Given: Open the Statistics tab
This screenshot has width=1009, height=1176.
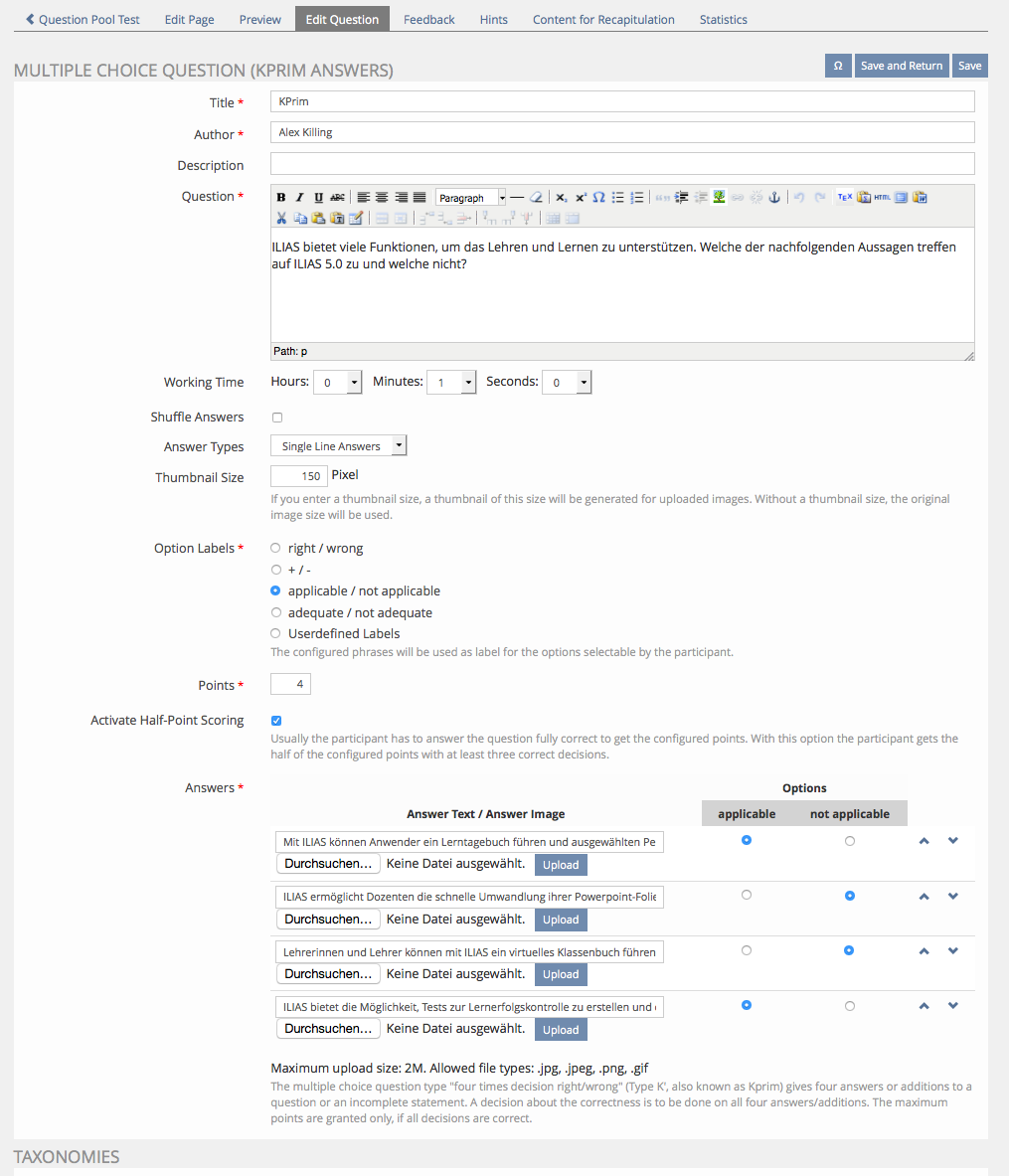Looking at the screenshot, I should (x=723, y=19).
